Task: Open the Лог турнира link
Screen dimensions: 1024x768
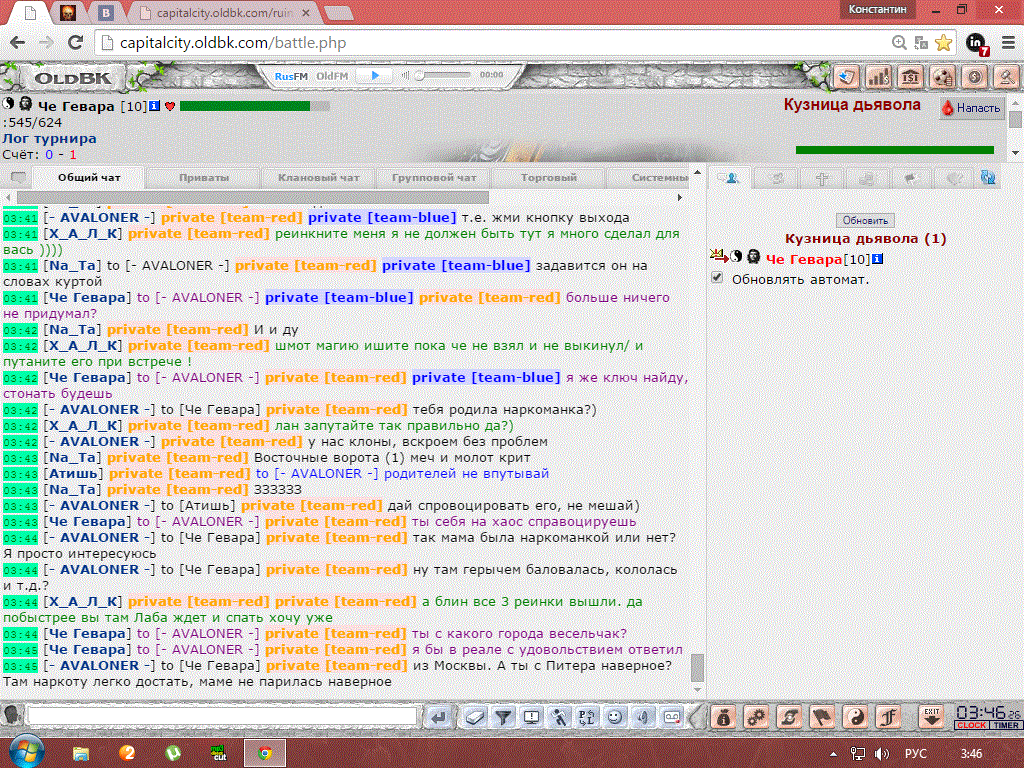Action: pos(49,138)
